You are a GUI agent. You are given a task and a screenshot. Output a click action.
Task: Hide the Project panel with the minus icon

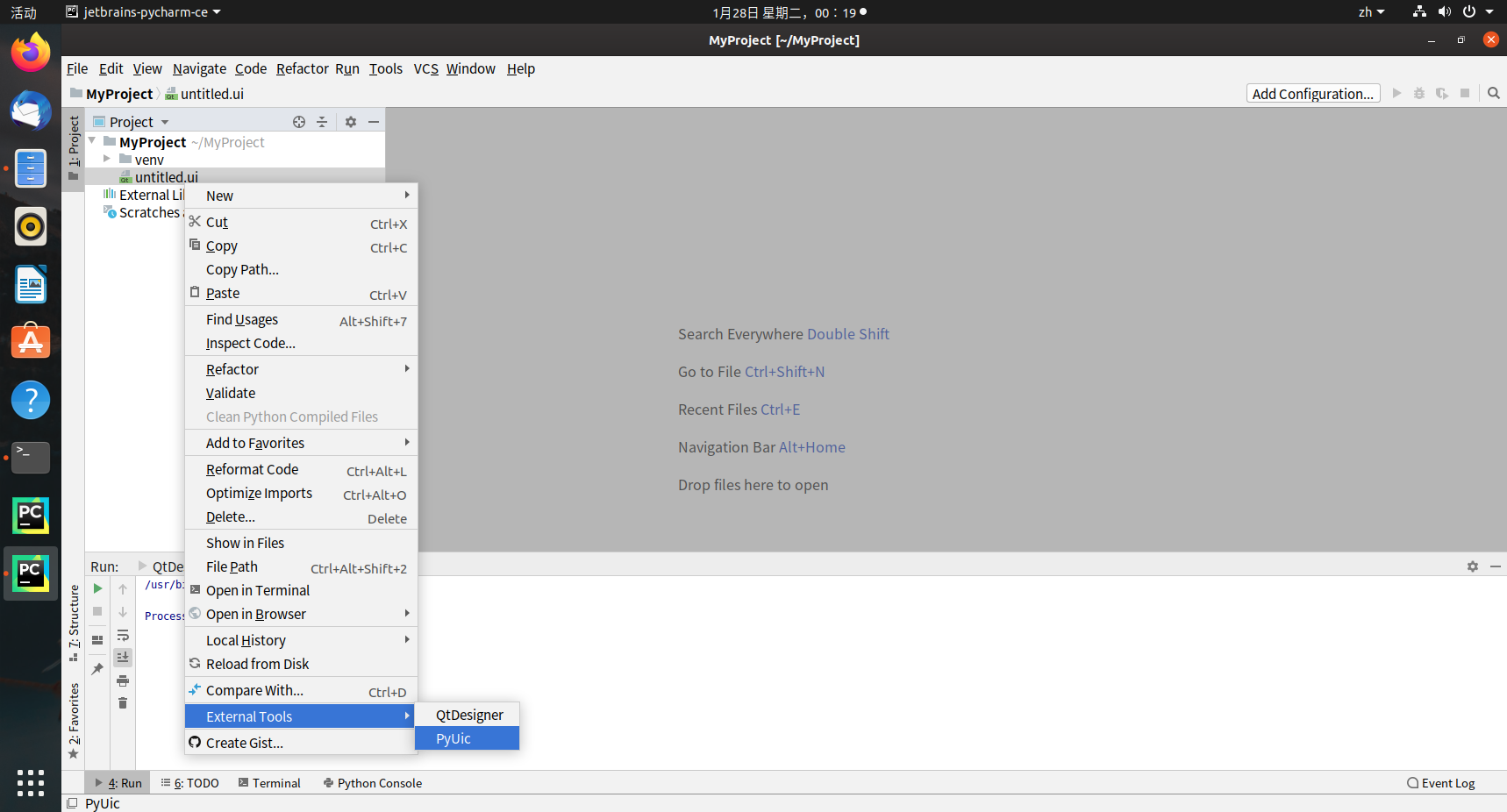374,122
